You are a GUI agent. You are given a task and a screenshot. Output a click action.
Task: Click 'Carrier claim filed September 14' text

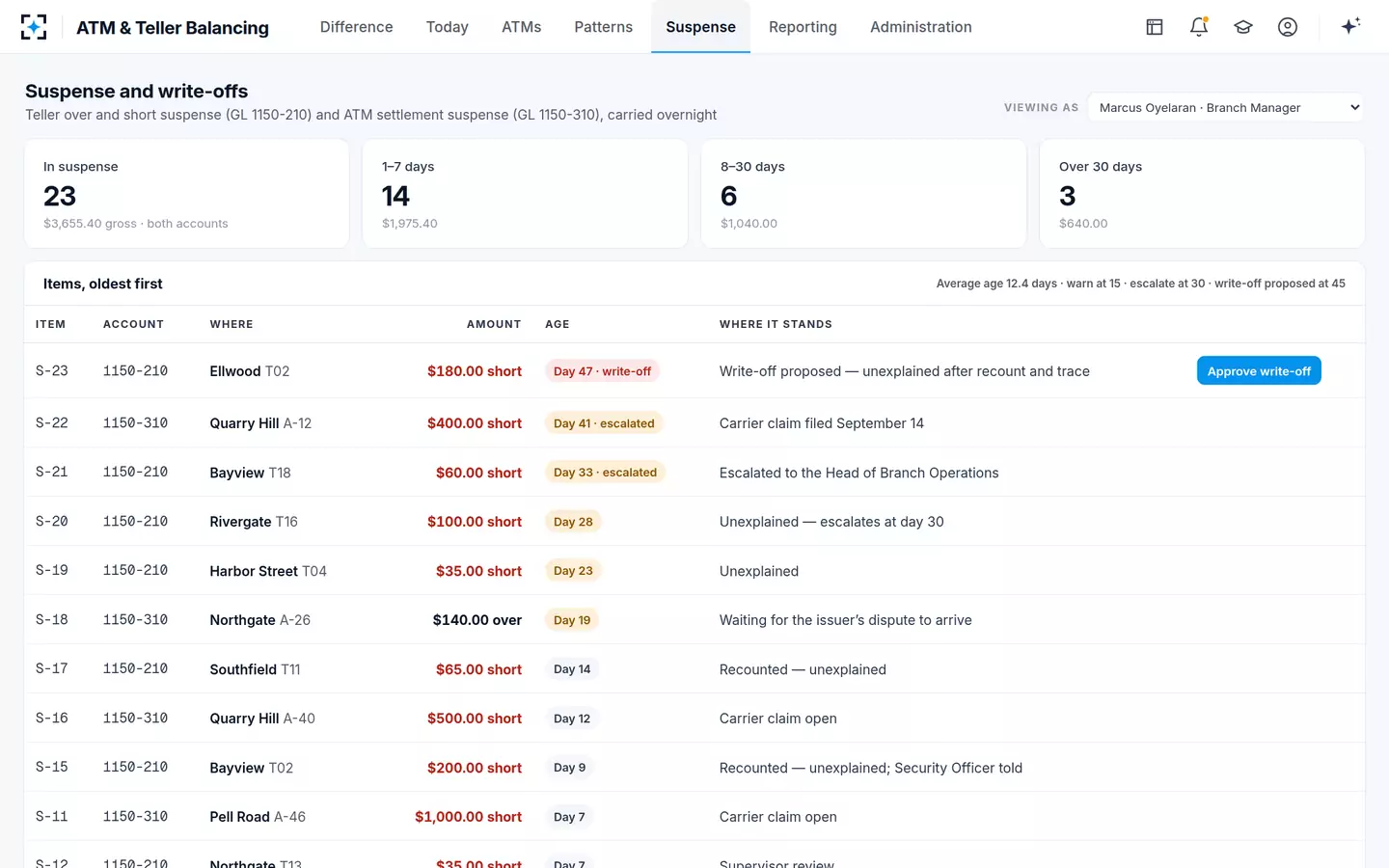[x=822, y=423]
